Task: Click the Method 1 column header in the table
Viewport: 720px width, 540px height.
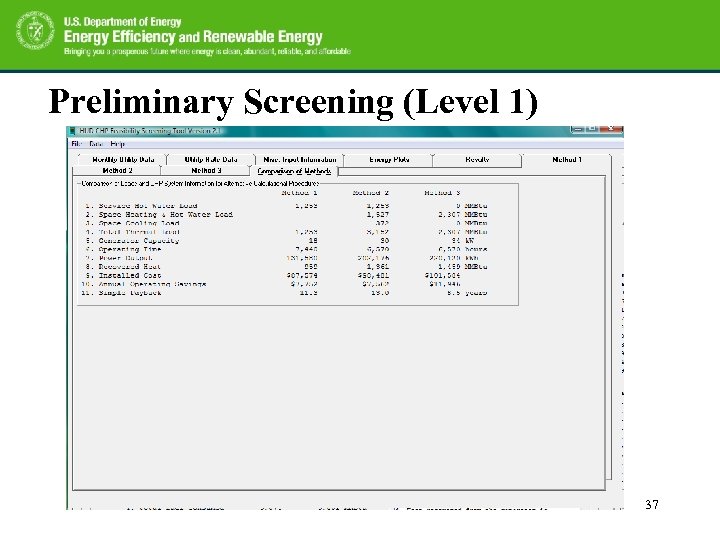Action: (299, 193)
